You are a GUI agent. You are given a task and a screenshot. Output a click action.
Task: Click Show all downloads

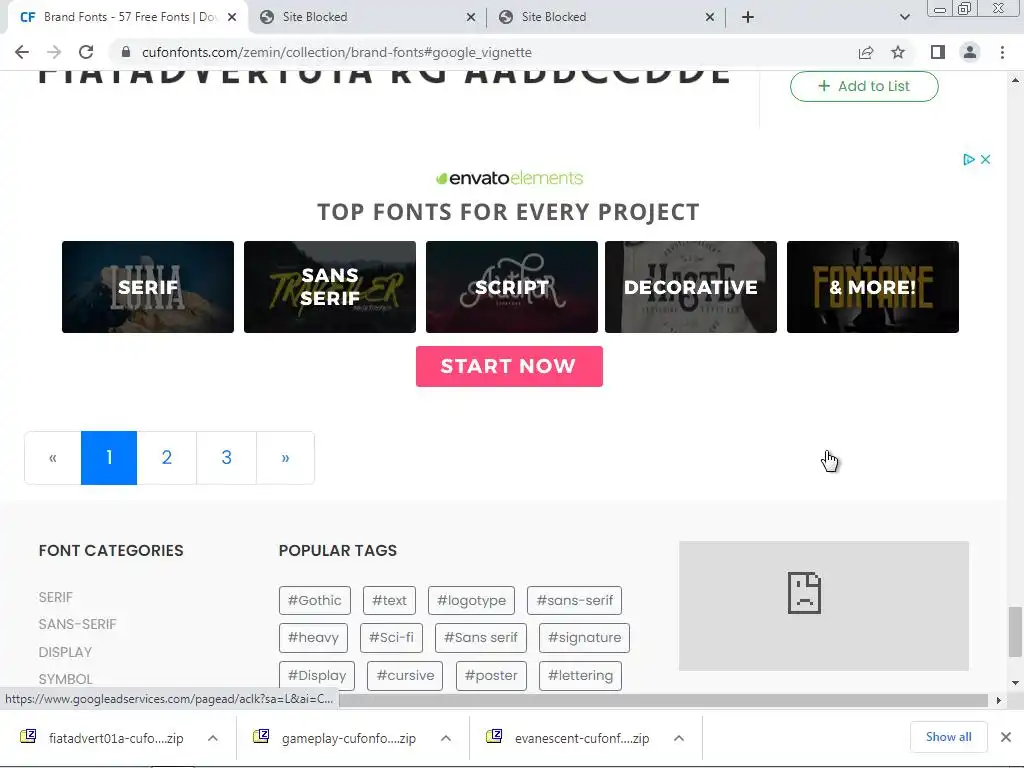click(948, 737)
